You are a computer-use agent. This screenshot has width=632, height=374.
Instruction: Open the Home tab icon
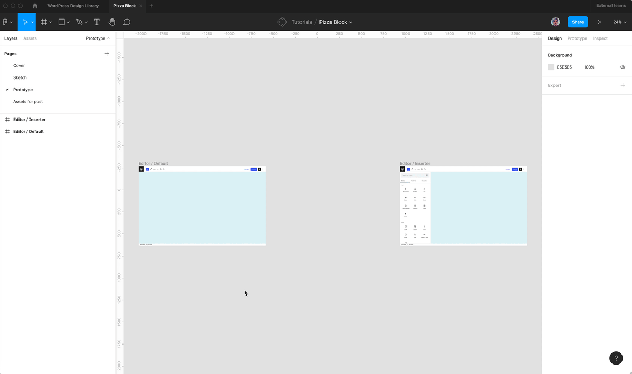pyautogui.click(x=35, y=6)
